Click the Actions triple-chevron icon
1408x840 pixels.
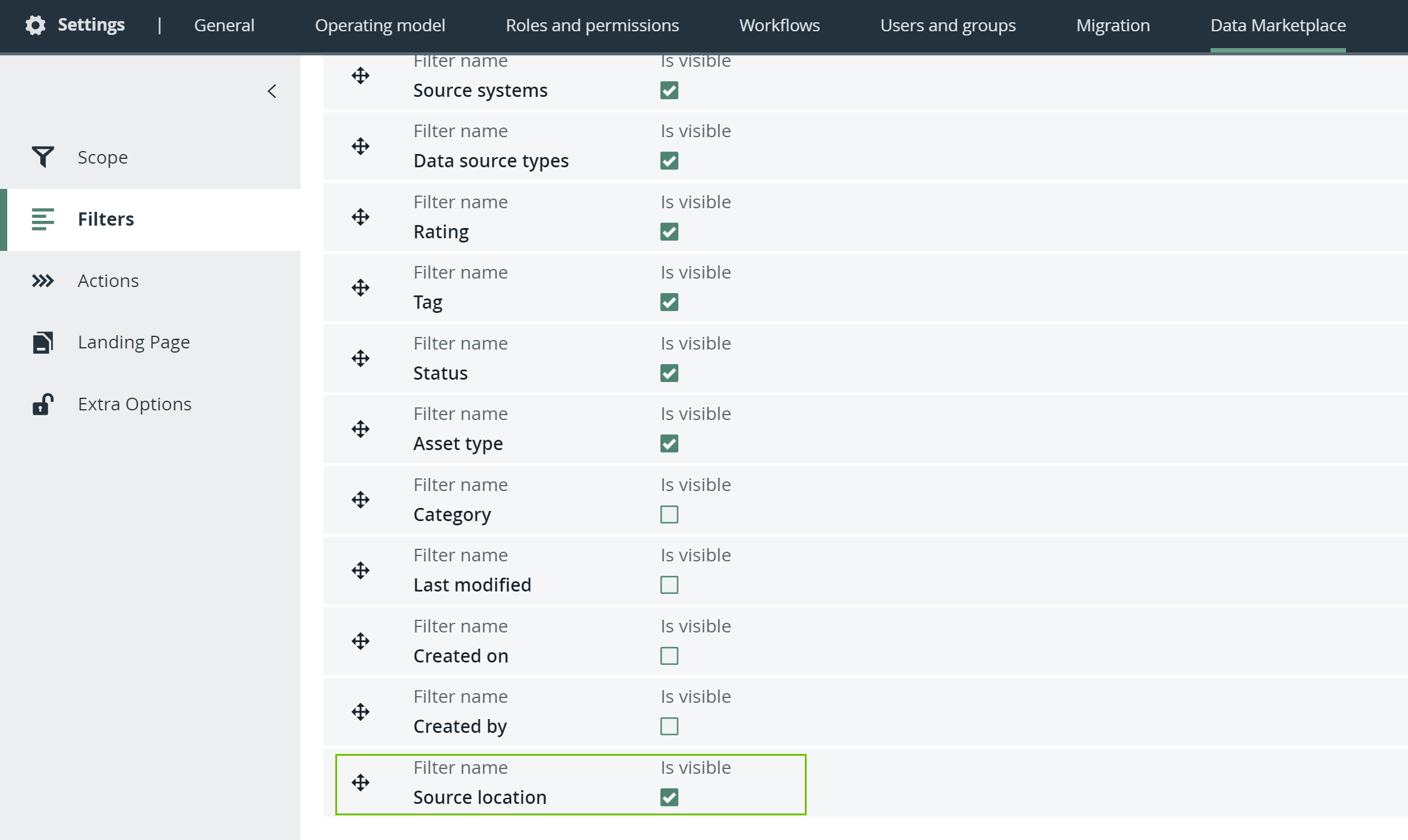click(43, 281)
